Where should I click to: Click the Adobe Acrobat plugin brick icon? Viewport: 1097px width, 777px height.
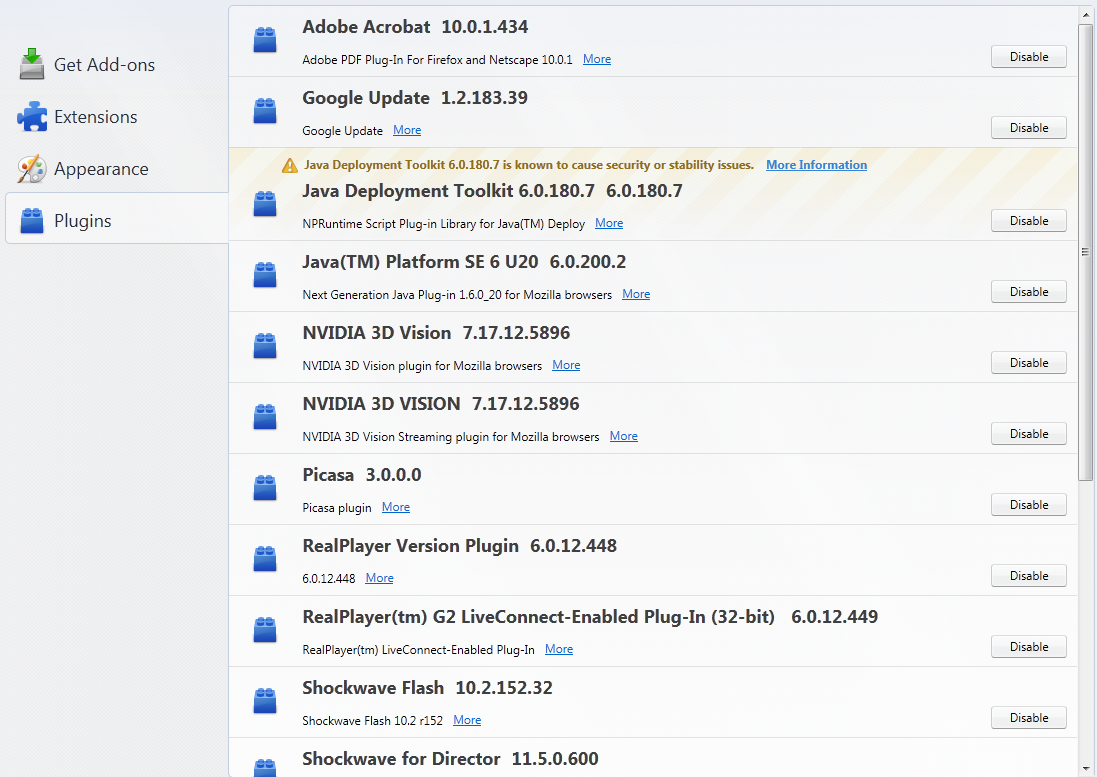(x=265, y=41)
